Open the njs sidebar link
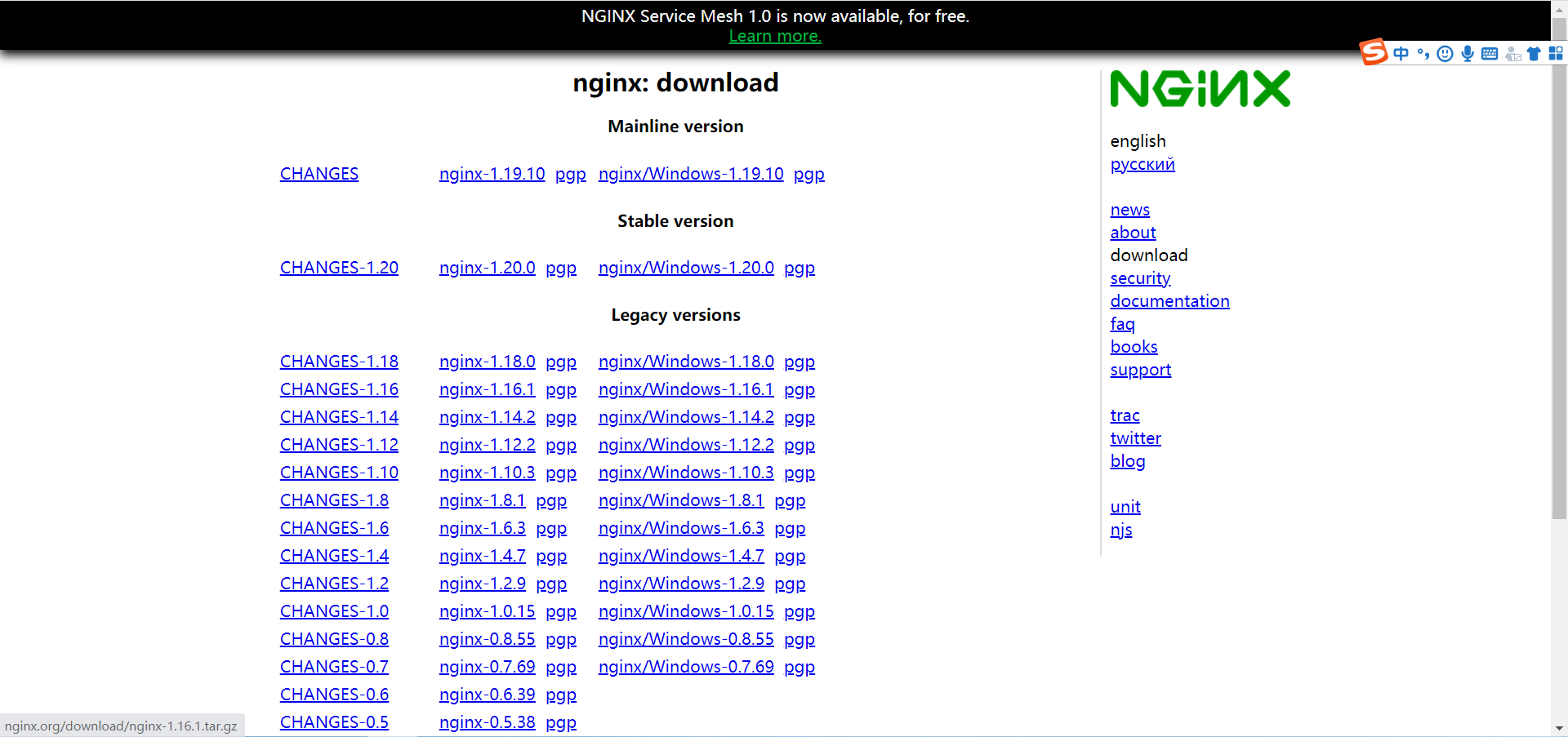This screenshot has width=1568, height=737. tap(1120, 530)
